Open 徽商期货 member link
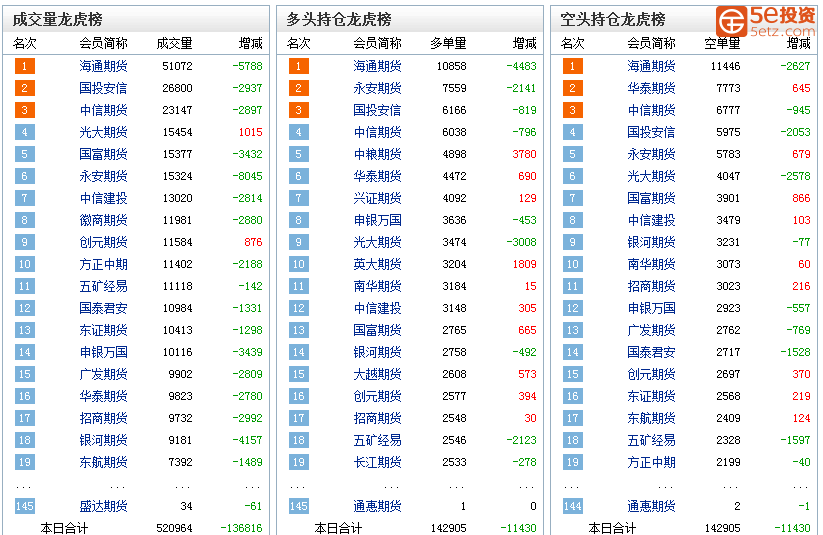Viewport: 823px width, 535px height. [x=103, y=220]
